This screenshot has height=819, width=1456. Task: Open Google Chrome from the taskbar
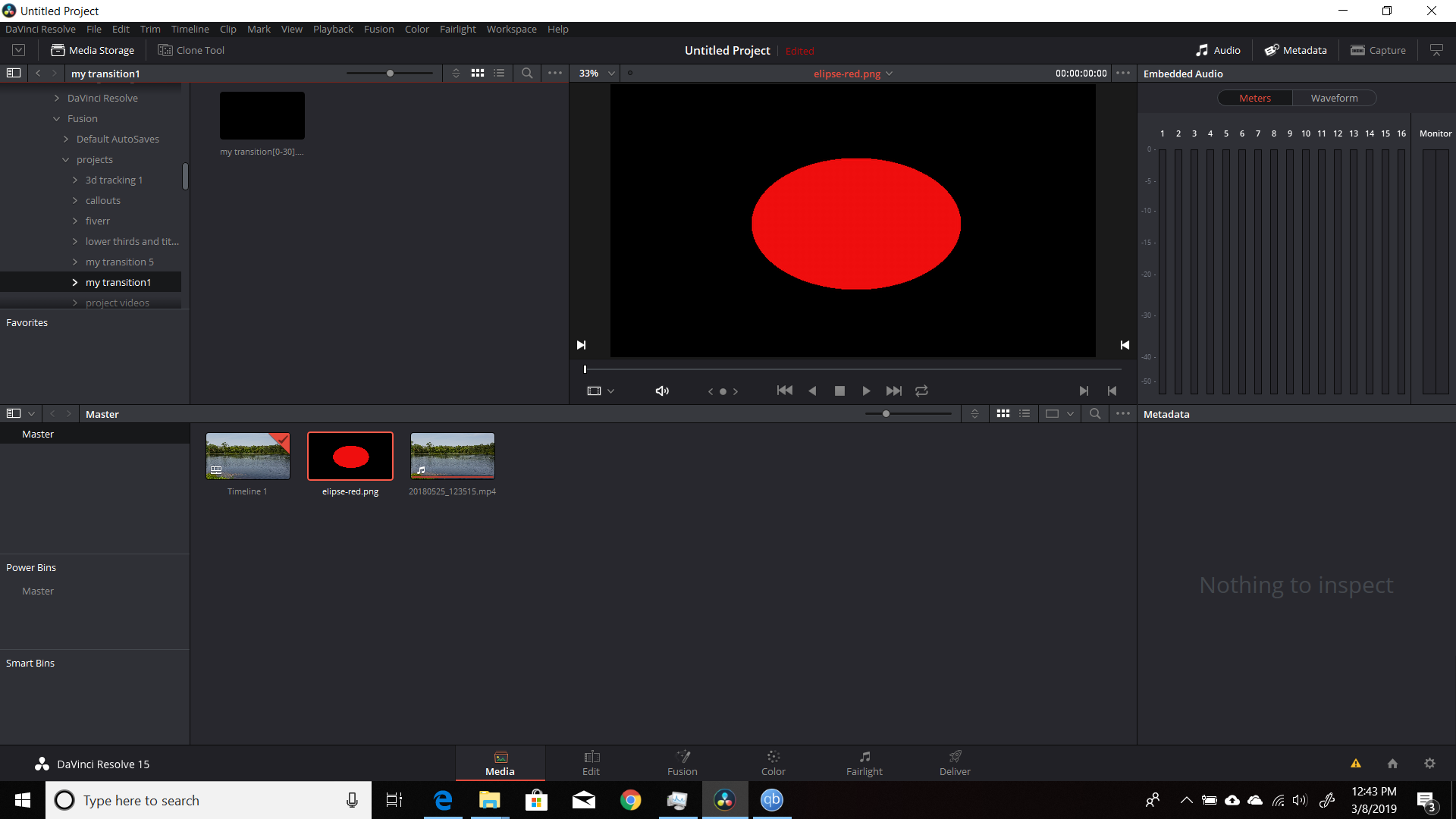click(630, 800)
